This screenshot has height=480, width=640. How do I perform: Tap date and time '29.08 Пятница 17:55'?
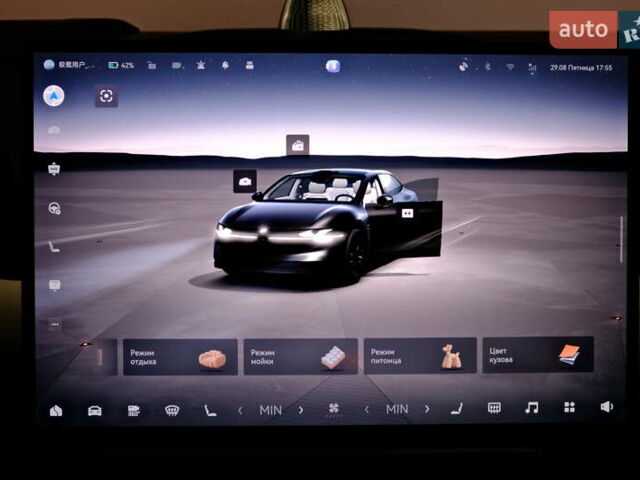point(581,68)
